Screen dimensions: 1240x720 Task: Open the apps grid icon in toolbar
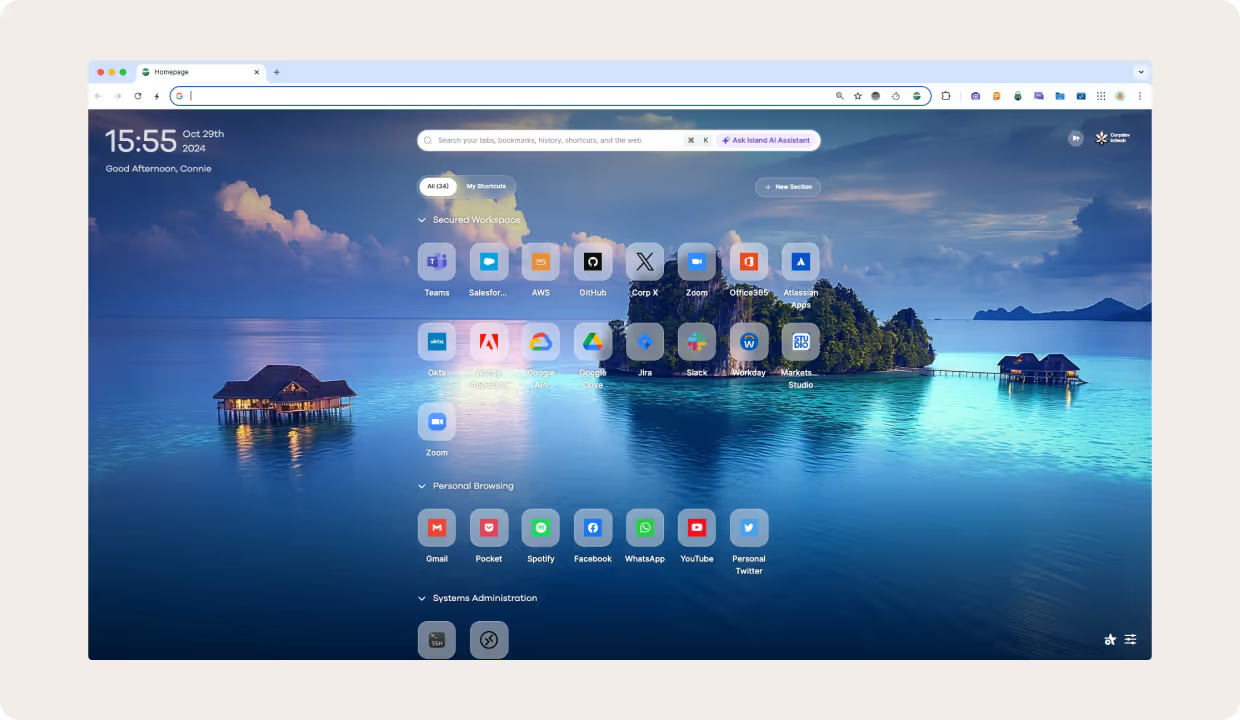point(1101,96)
